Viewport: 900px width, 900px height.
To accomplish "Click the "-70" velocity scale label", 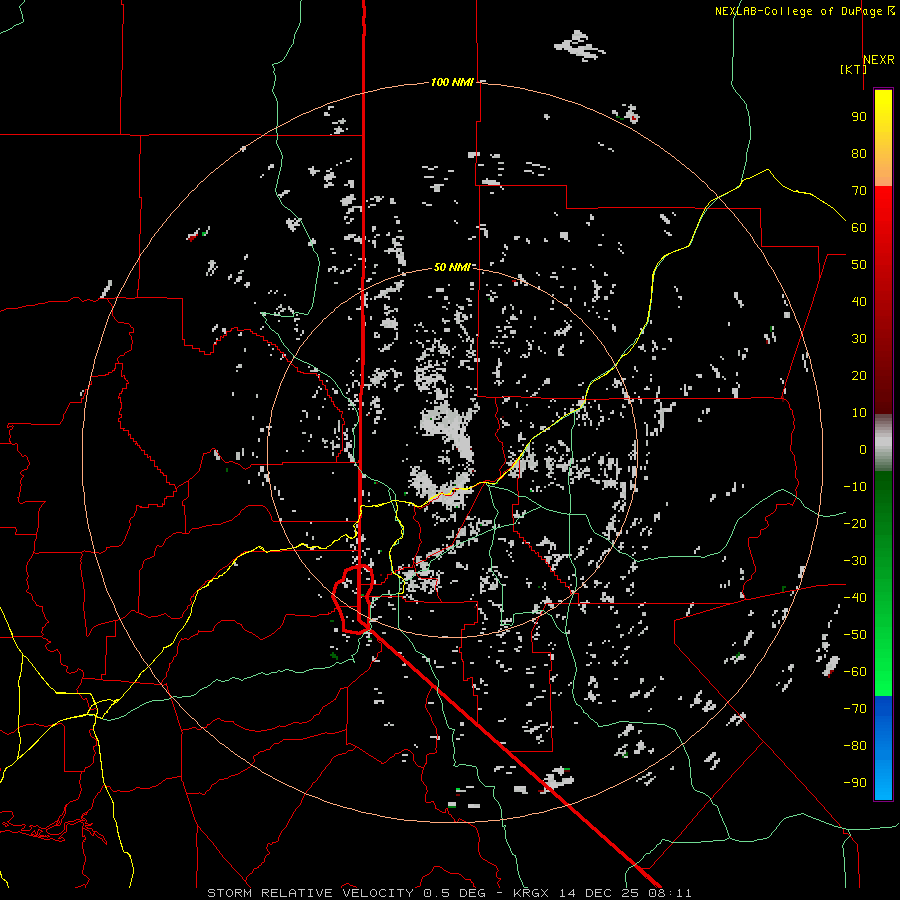I will click(x=855, y=709).
